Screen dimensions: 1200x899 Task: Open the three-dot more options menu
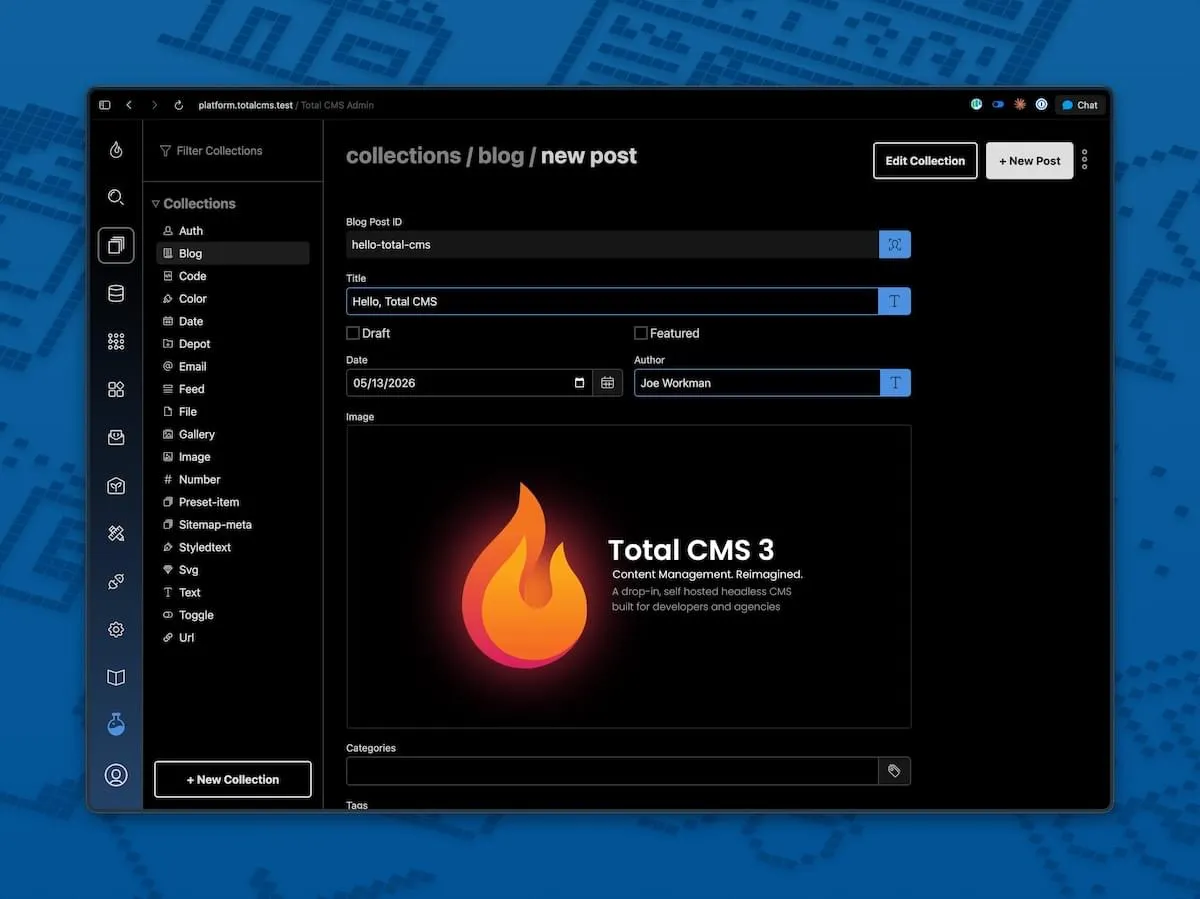click(1085, 160)
